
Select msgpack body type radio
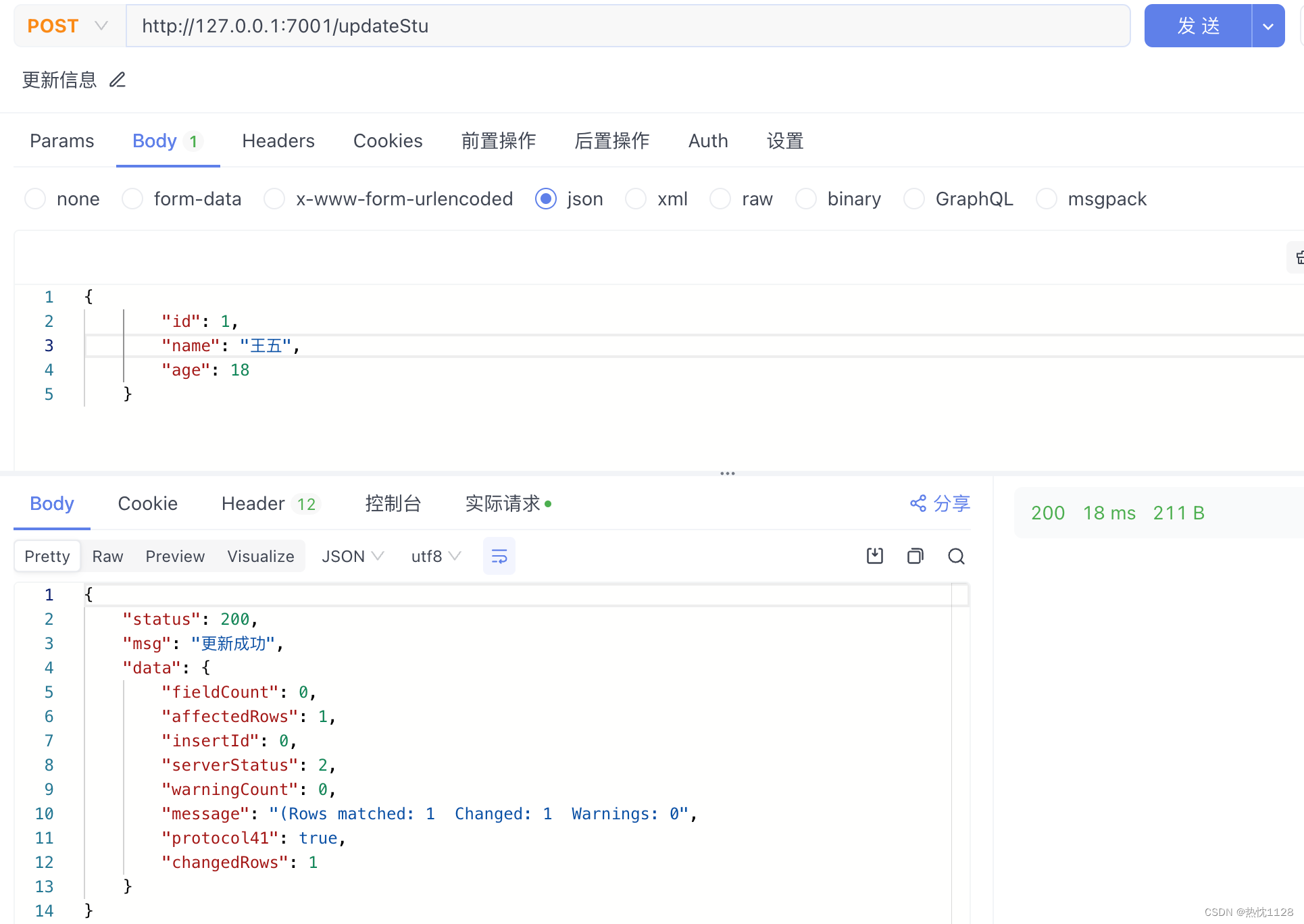click(1047, 199)
